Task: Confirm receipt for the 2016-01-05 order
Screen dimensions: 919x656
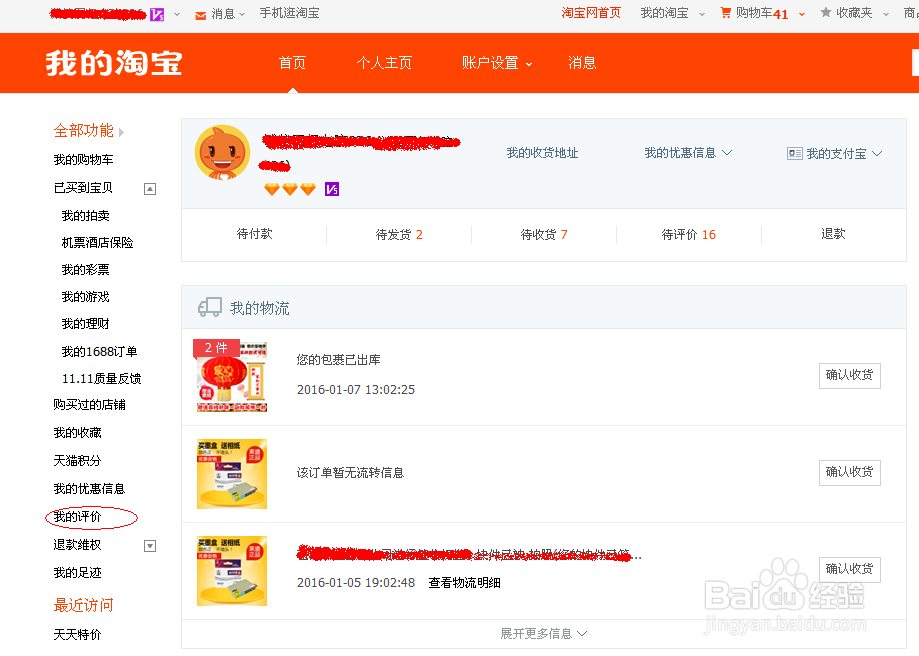Action: (x=849, y=569)
